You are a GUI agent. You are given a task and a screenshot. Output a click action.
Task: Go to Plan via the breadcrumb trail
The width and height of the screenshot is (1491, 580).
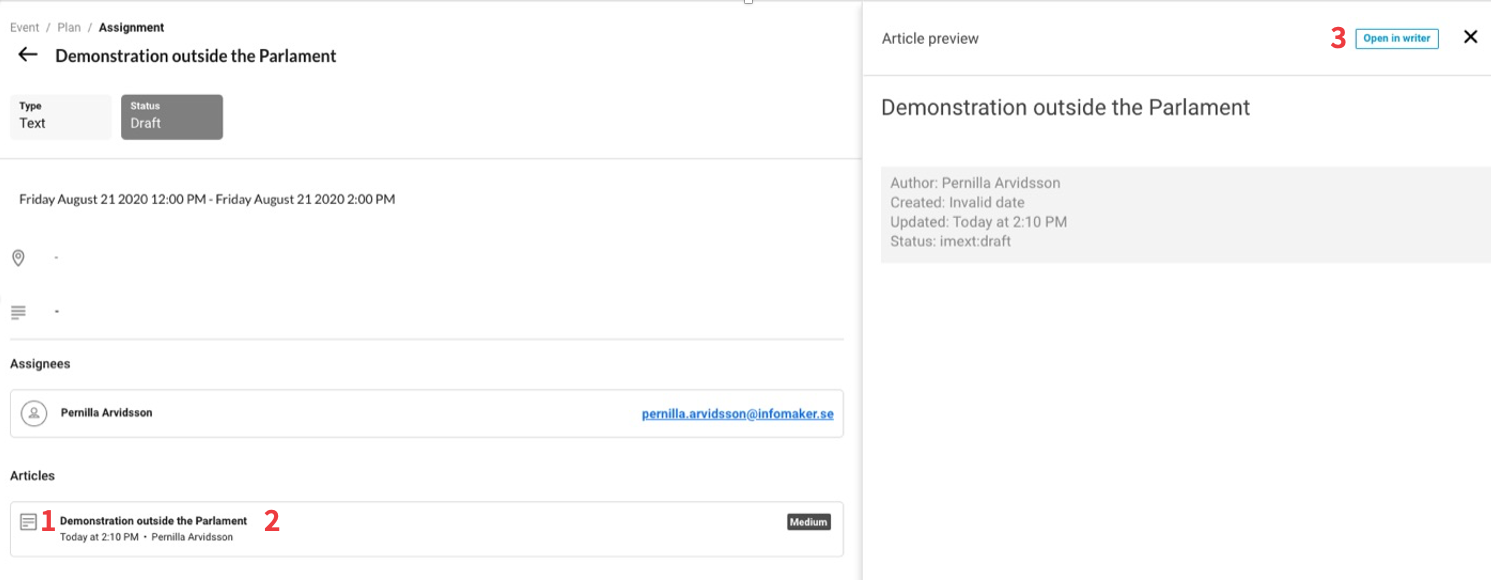click(69, 27)
